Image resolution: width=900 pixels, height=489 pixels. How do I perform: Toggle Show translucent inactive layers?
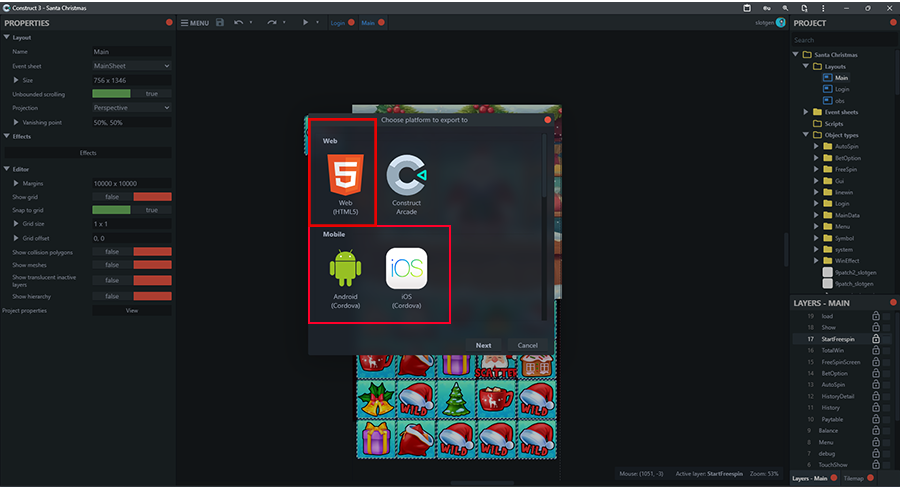point(131,281)
